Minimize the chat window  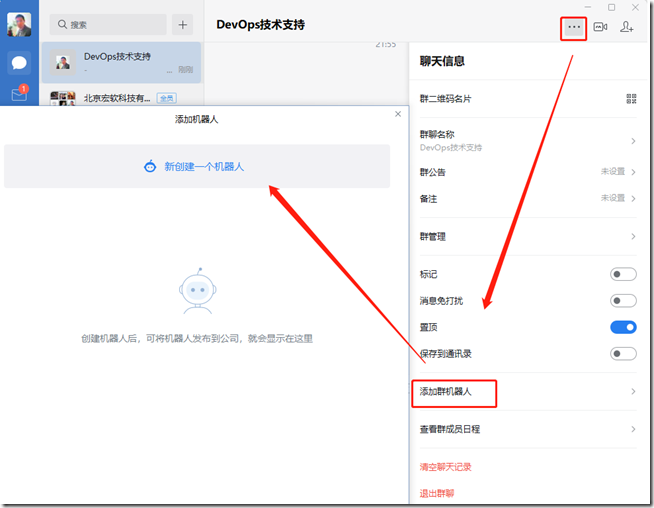588,7
